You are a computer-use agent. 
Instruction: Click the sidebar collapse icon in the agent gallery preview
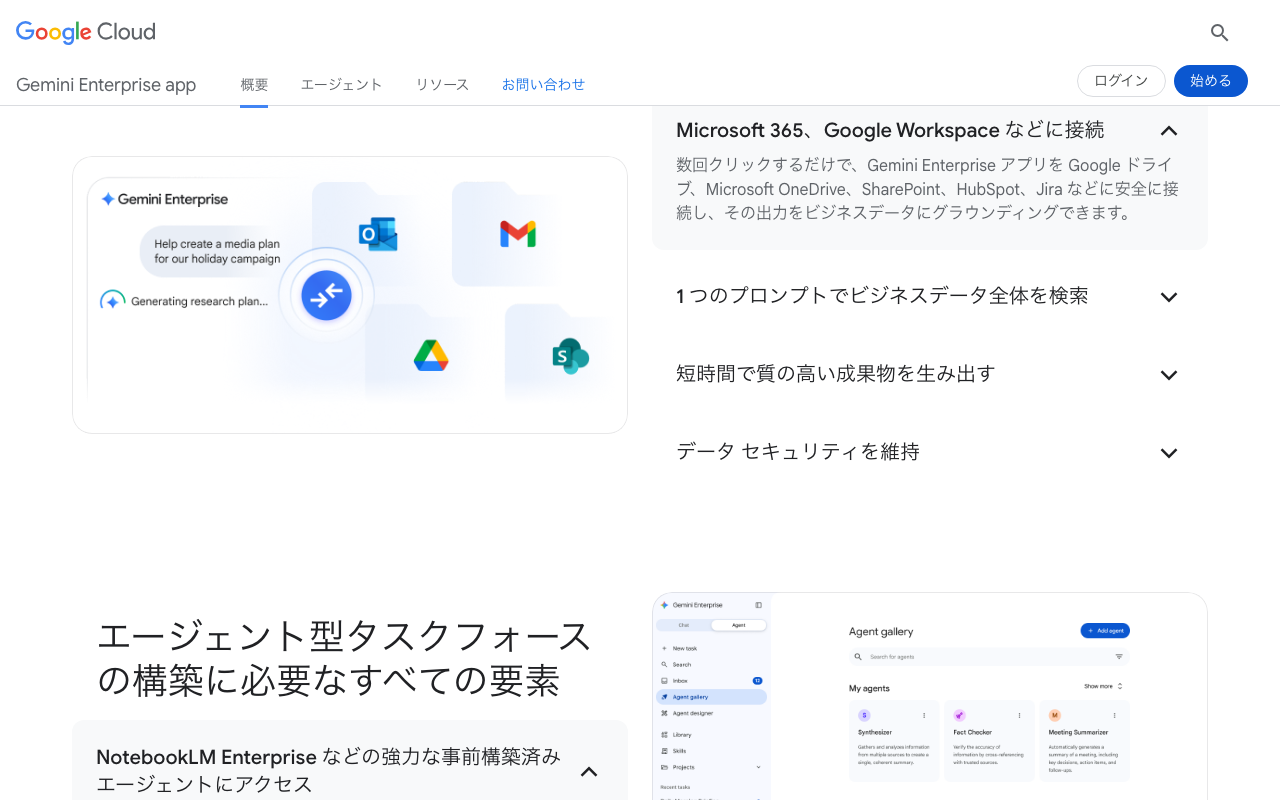[x=758, y=605]
